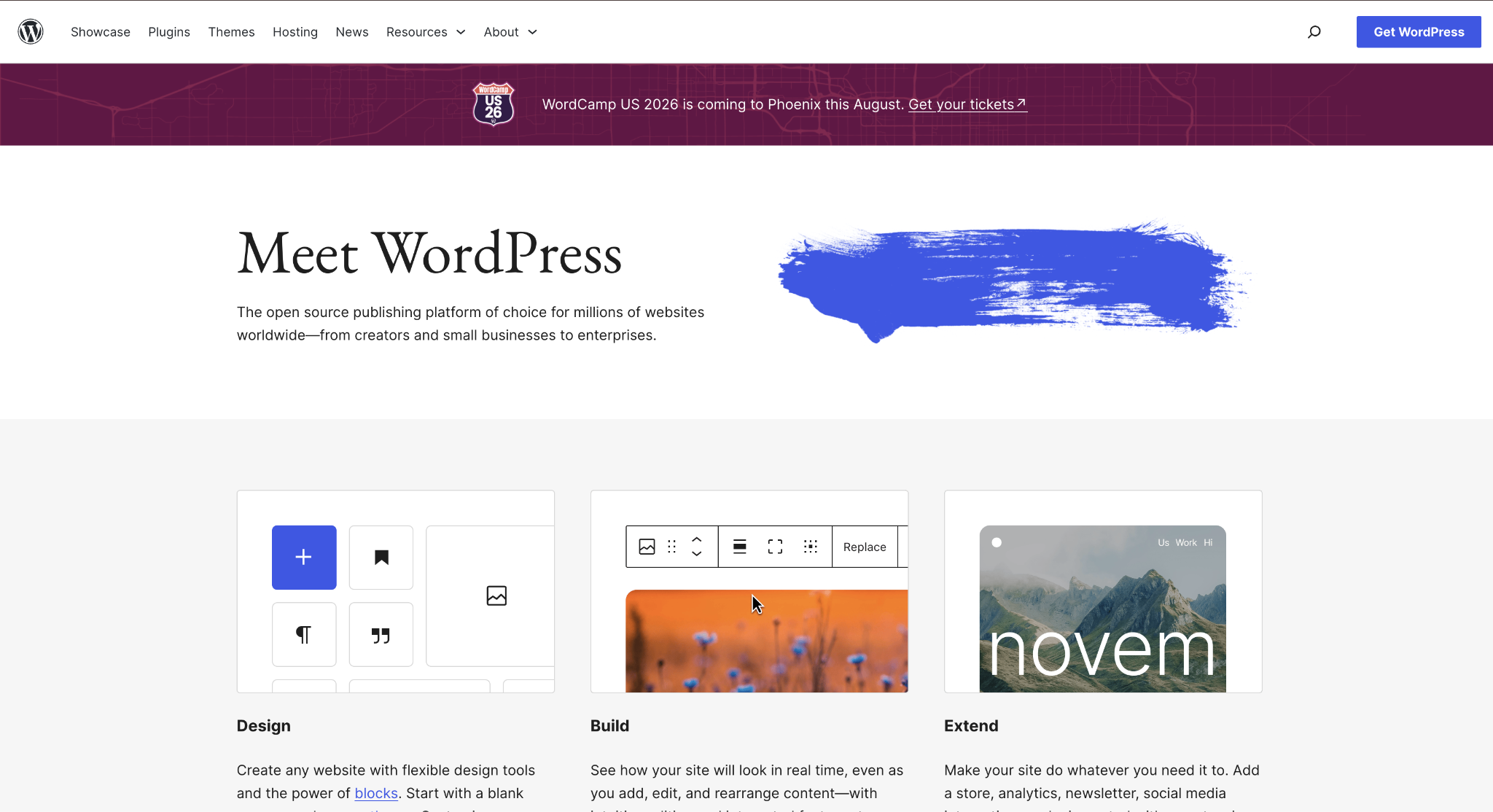
Task: Click the move down arrow in toolbar
Action: pyautogui.click(x=697, y=554)
